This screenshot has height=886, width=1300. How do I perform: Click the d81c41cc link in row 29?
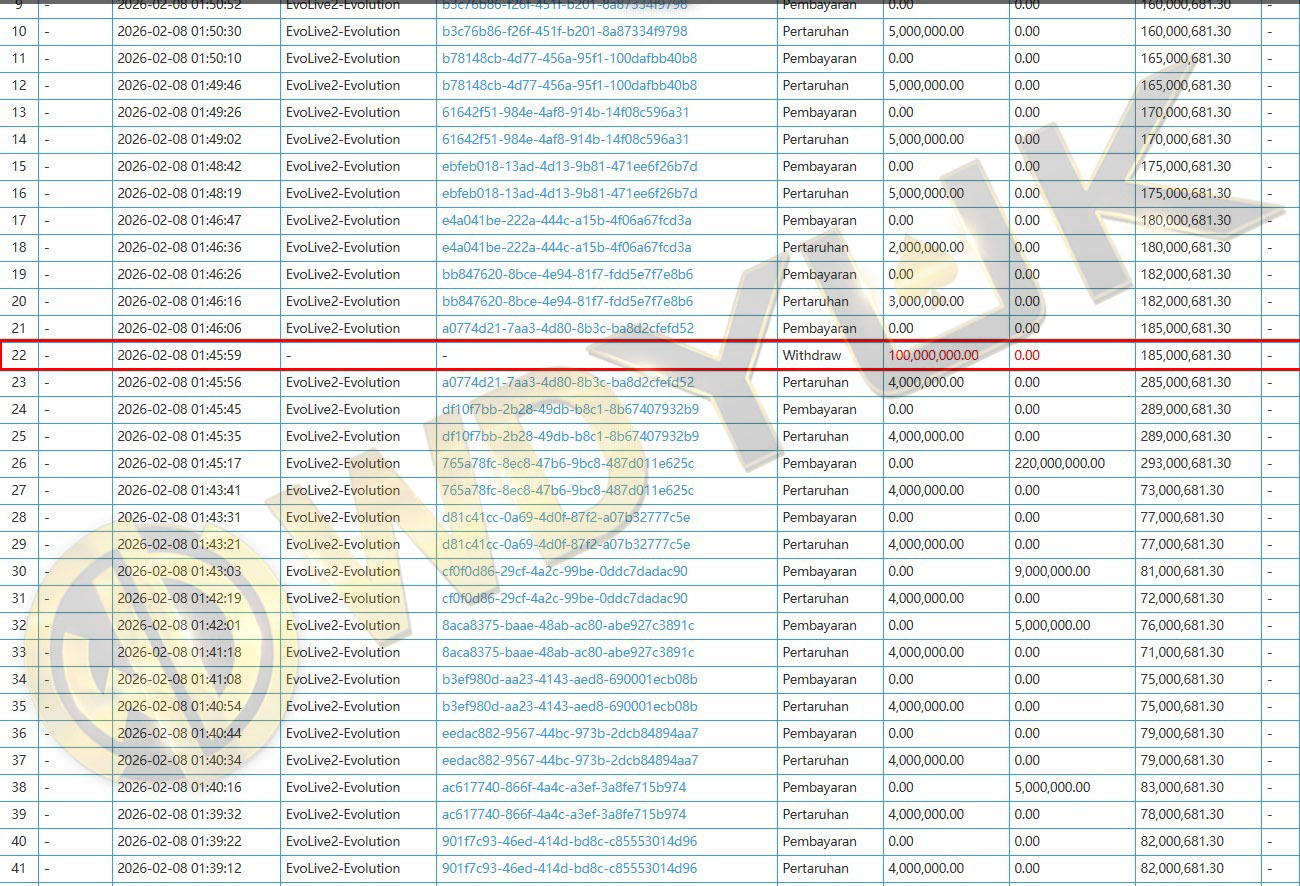565,544
